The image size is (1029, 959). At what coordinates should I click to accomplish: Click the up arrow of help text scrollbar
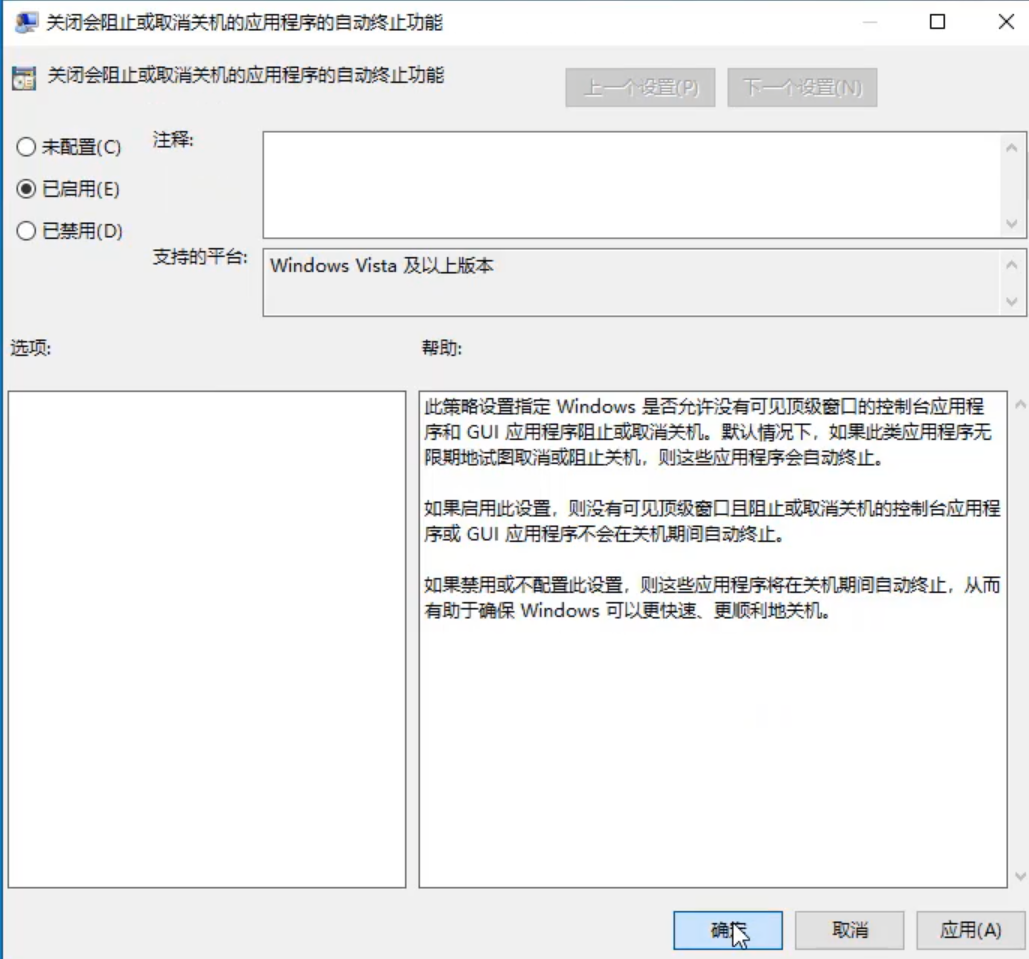click(1019, 405)
